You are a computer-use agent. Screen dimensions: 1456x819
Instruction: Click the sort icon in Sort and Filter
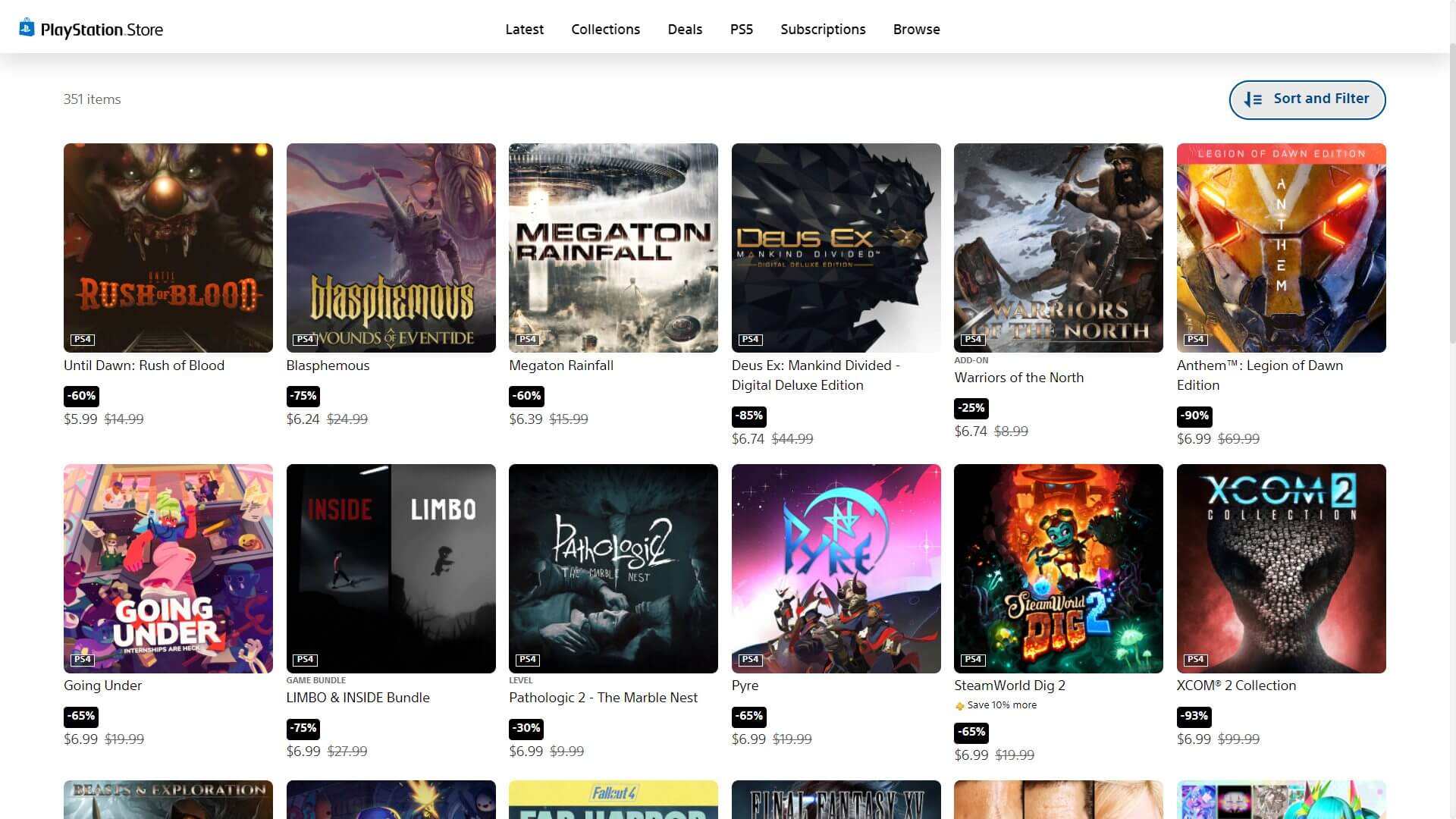tap(1253, 99)
